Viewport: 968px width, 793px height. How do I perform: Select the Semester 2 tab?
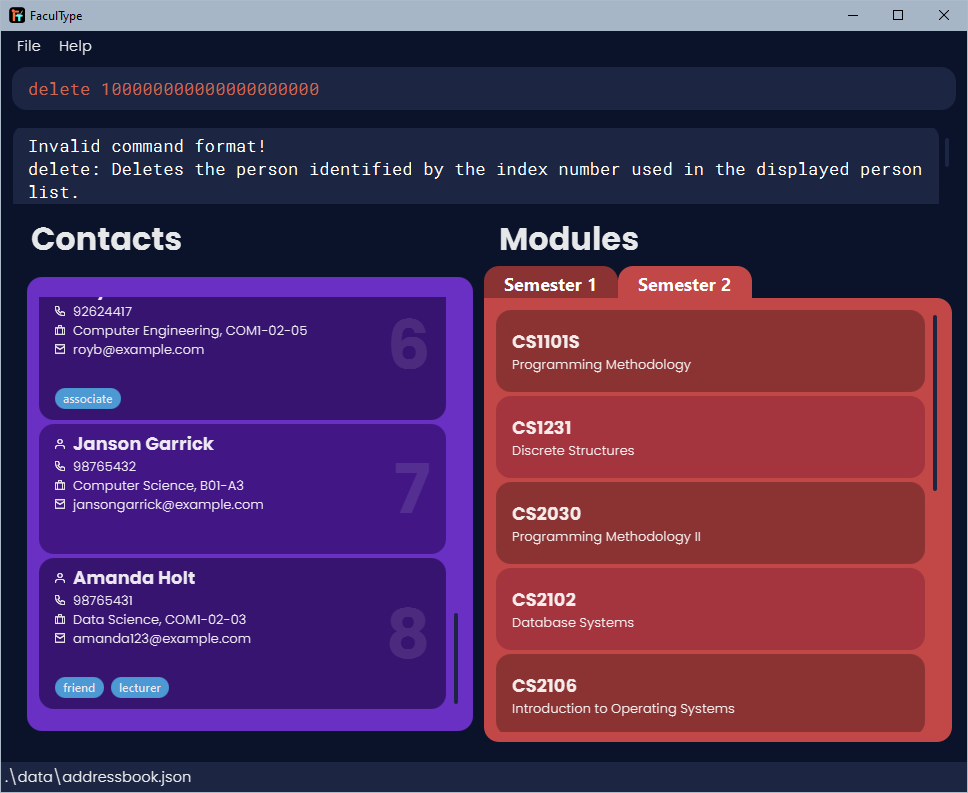(x=684, y=284)
